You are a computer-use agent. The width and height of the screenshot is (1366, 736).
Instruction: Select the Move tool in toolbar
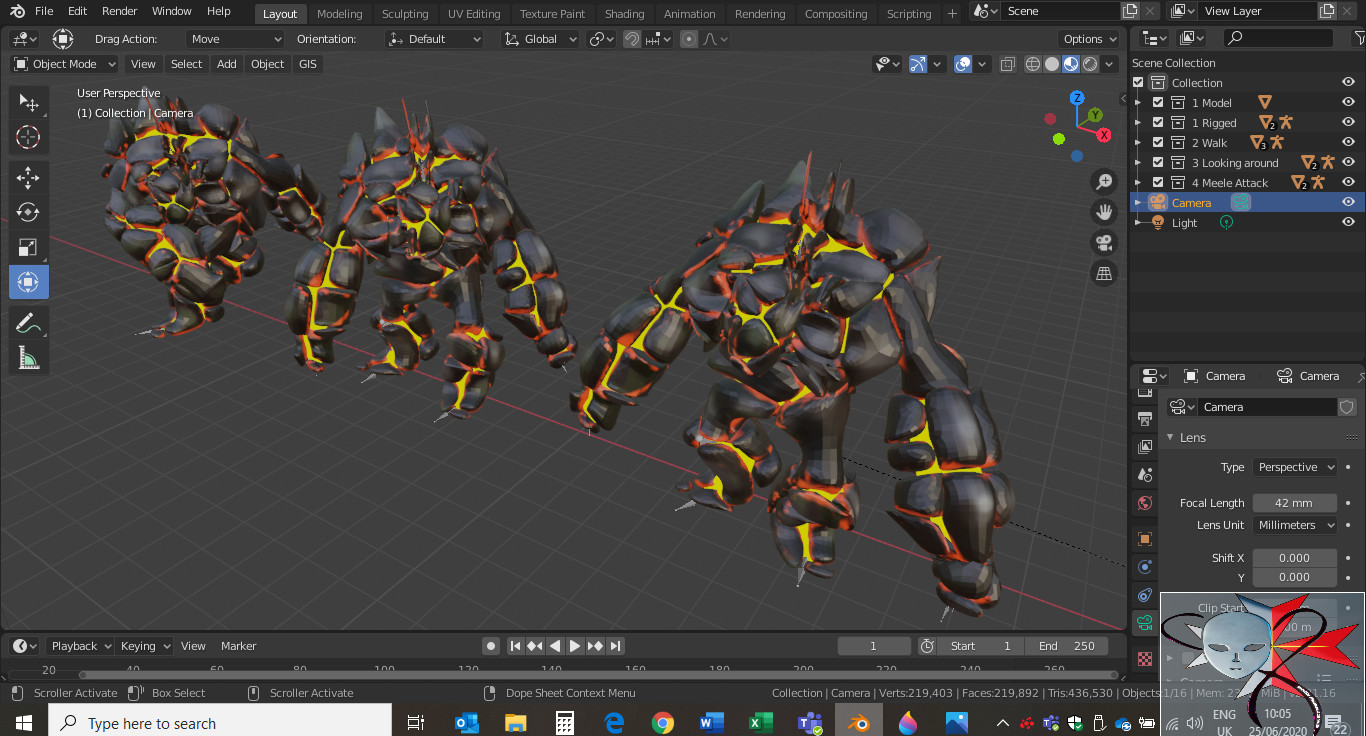(28, 179)
